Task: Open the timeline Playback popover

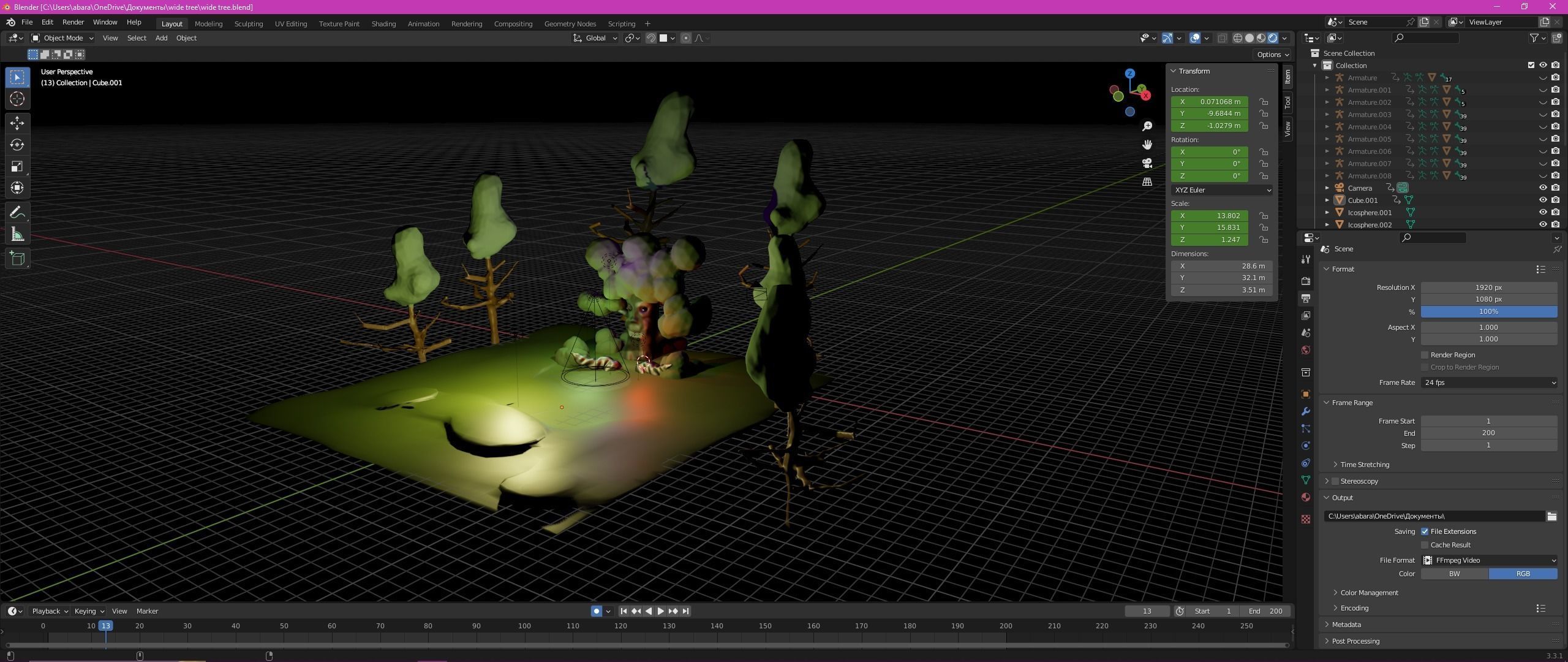Action: click(49, 611)
